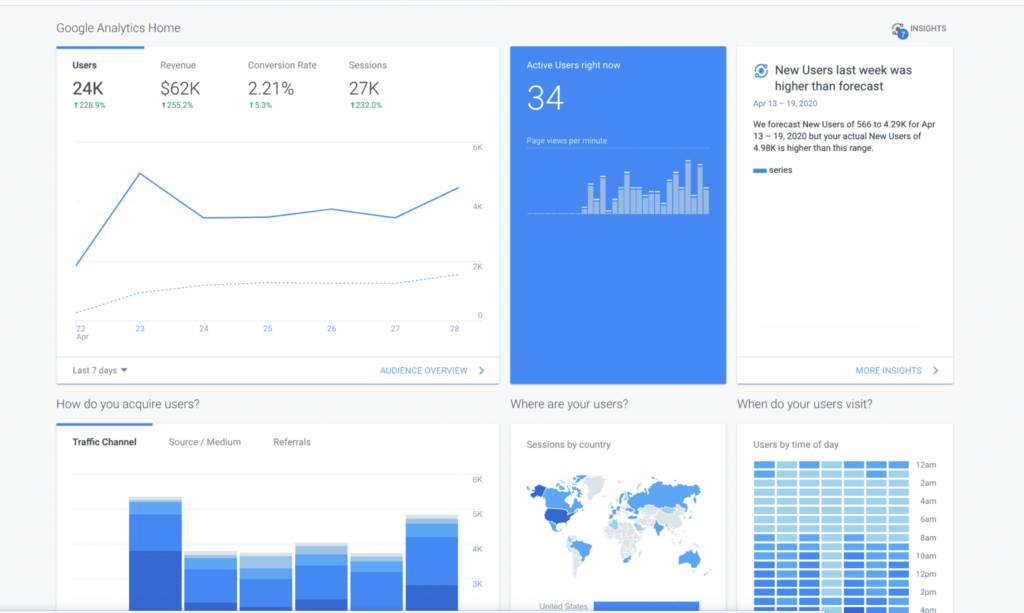Click the insight card's circular analytics icon

click(x=760, y=71)
